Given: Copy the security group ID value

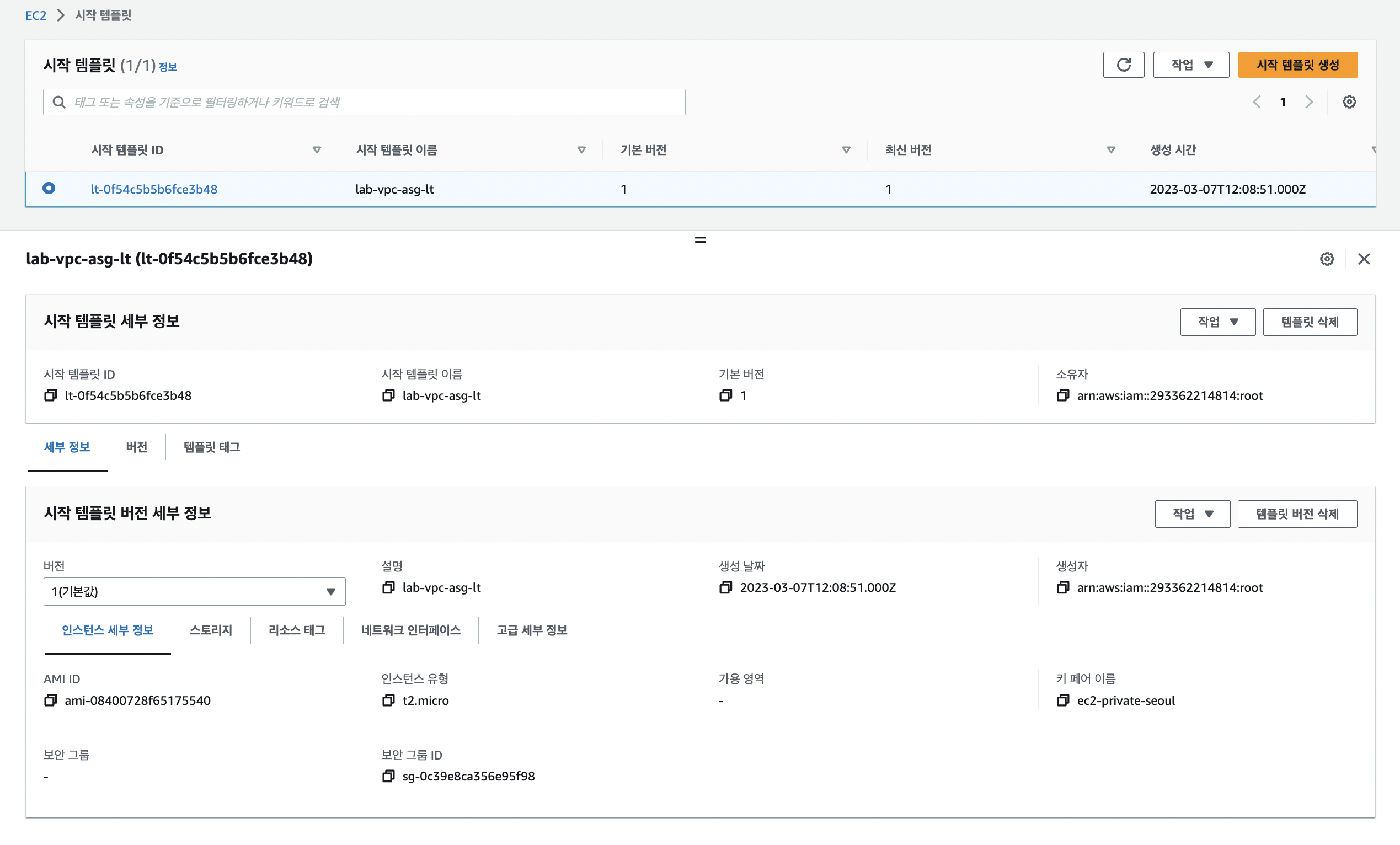Looking at the screenshot, I should click(388, 776).
